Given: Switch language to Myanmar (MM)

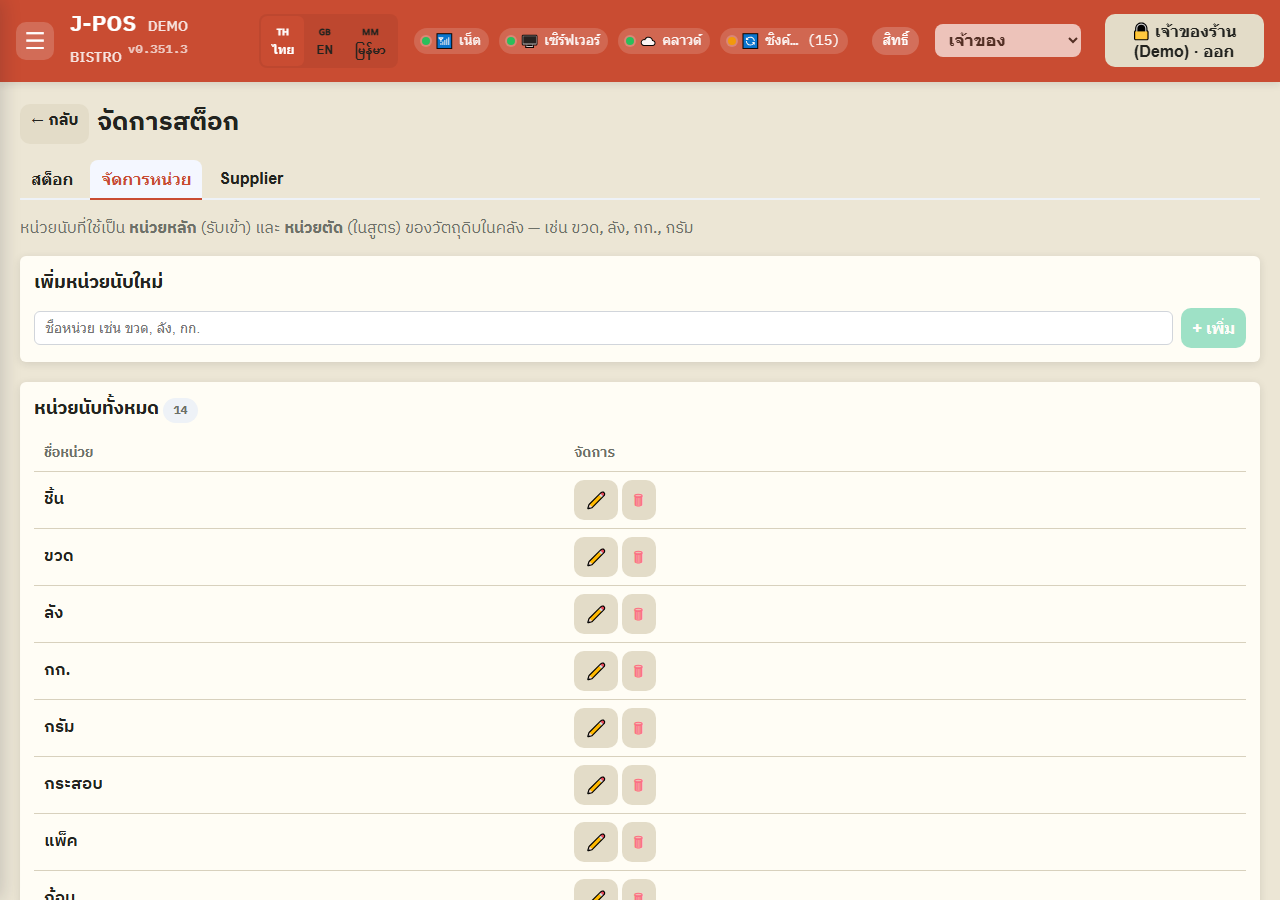Looking at the screenshot, I should pyautogui.click(x=370, y=41).
